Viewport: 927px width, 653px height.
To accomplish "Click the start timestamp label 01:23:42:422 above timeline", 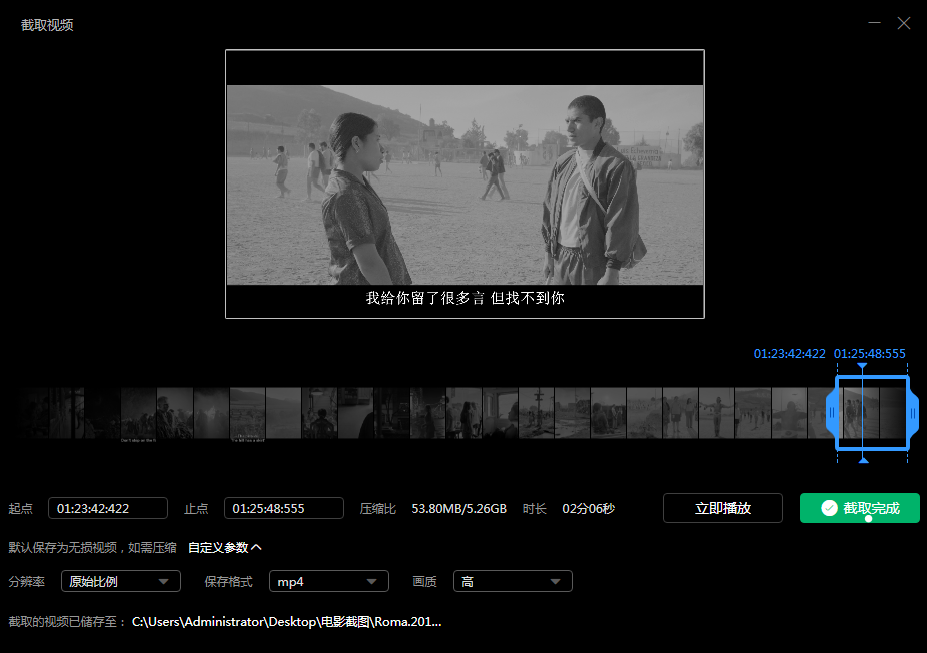I will coord(789,354).
